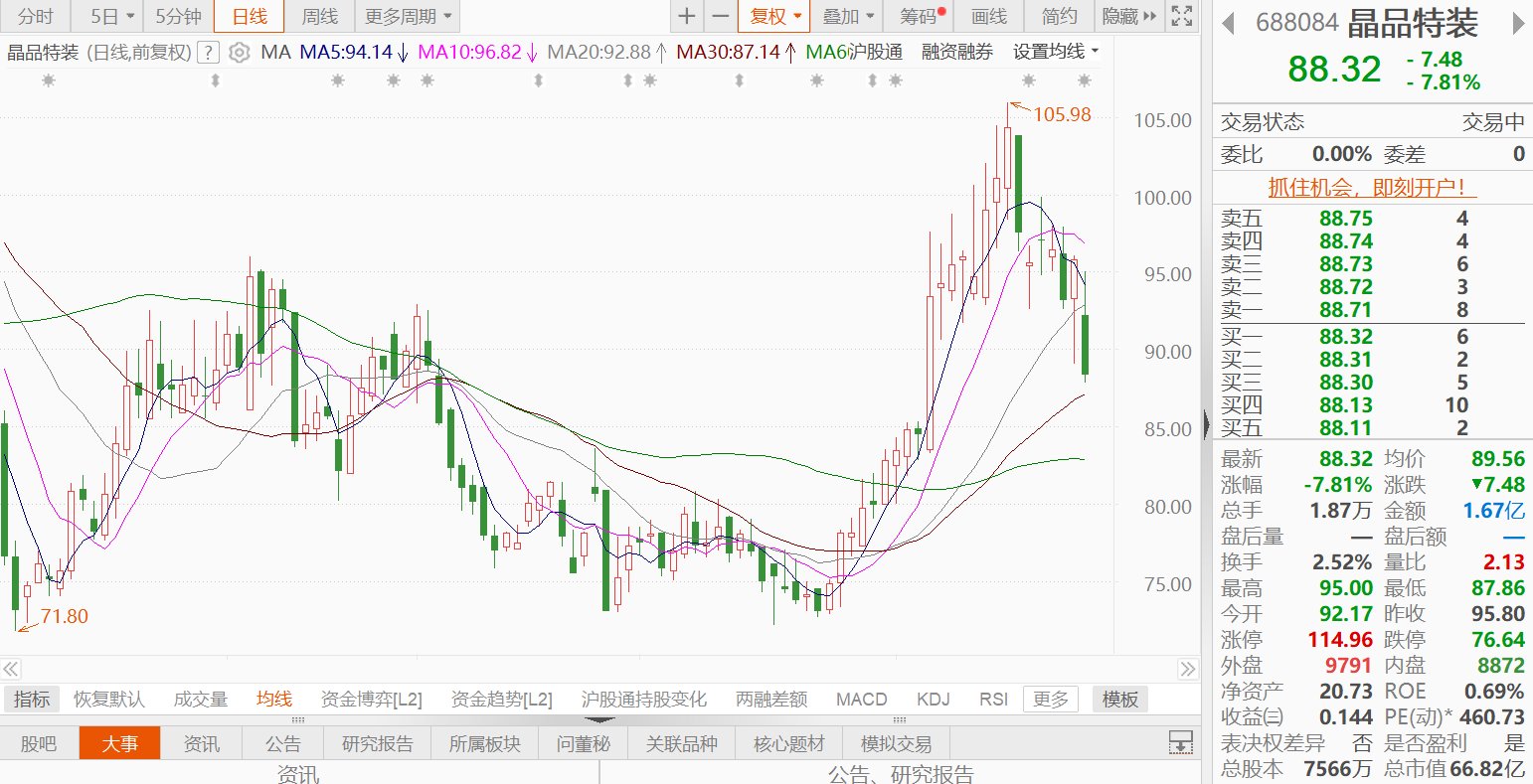Select the 卖一 price 88.71

point(1346,310)
